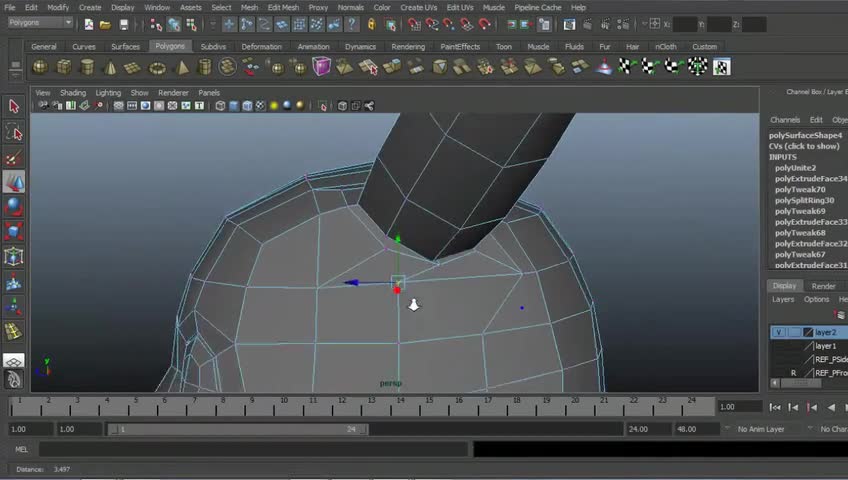Open the viewport Shading menu

pos(73,93)
